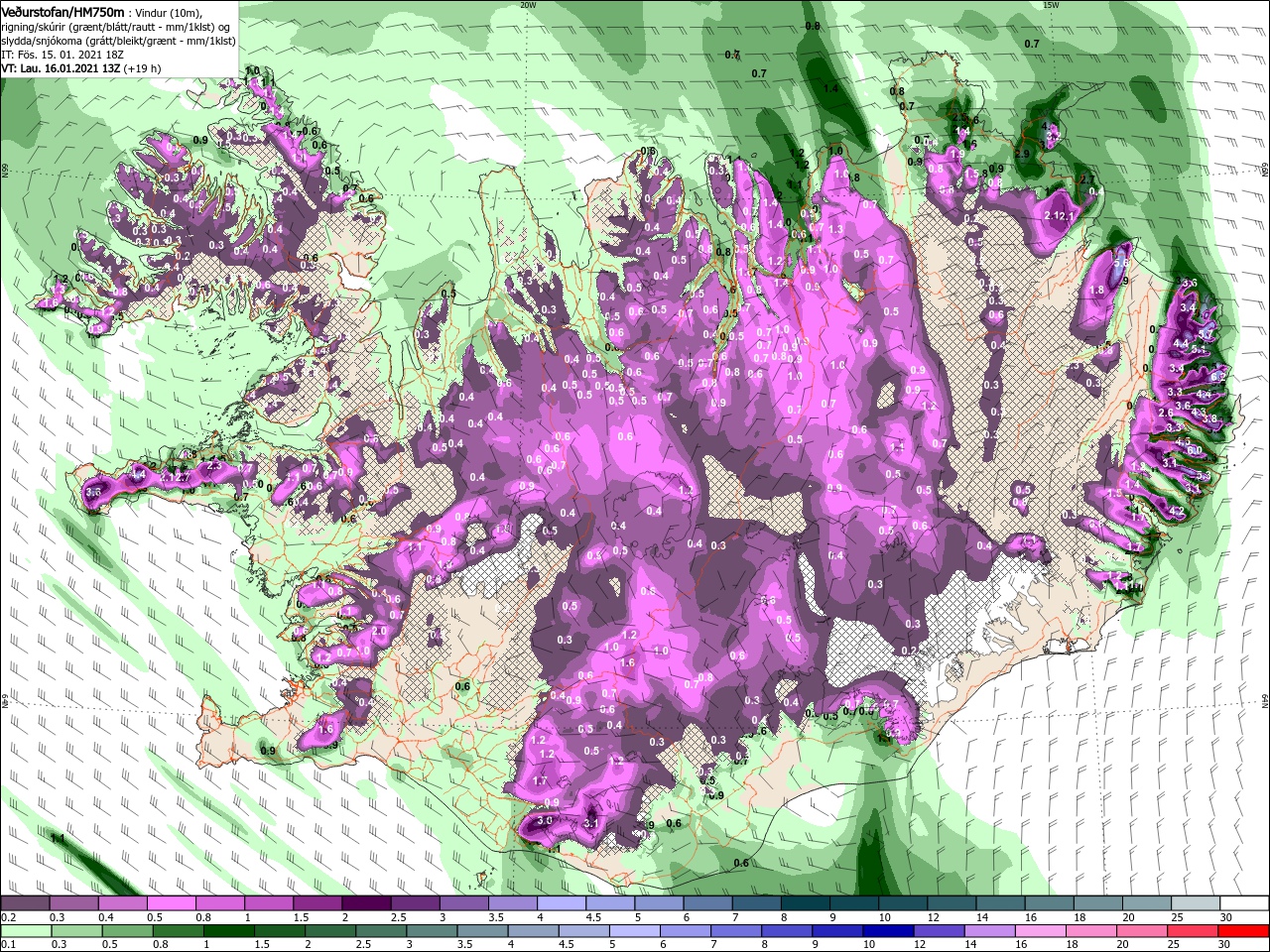Pick the dark mauve 0.2 snow legend swatch
1270x952 pixels.
[24, 903]
